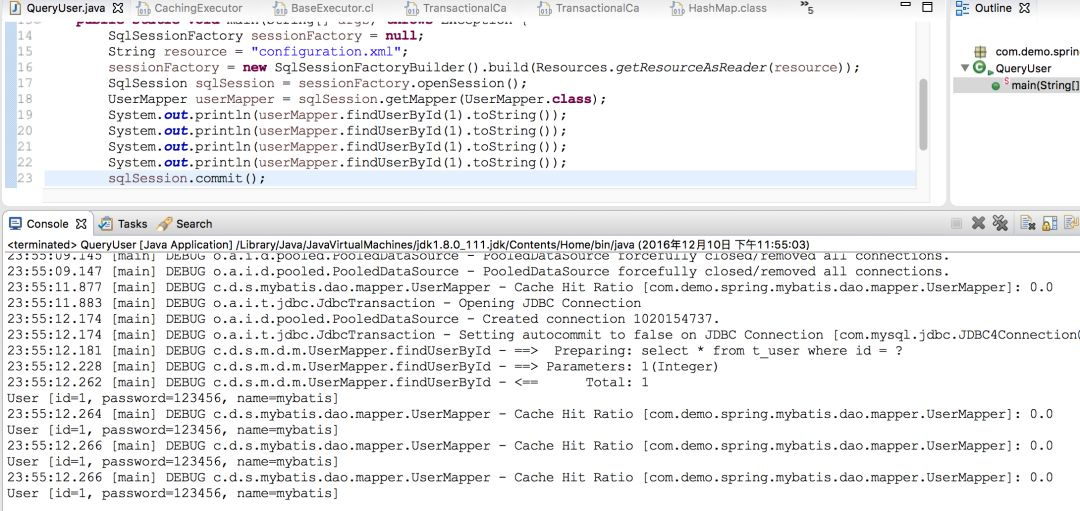
Task: Click line number 14 in the gutter
Action: point(25,36)
